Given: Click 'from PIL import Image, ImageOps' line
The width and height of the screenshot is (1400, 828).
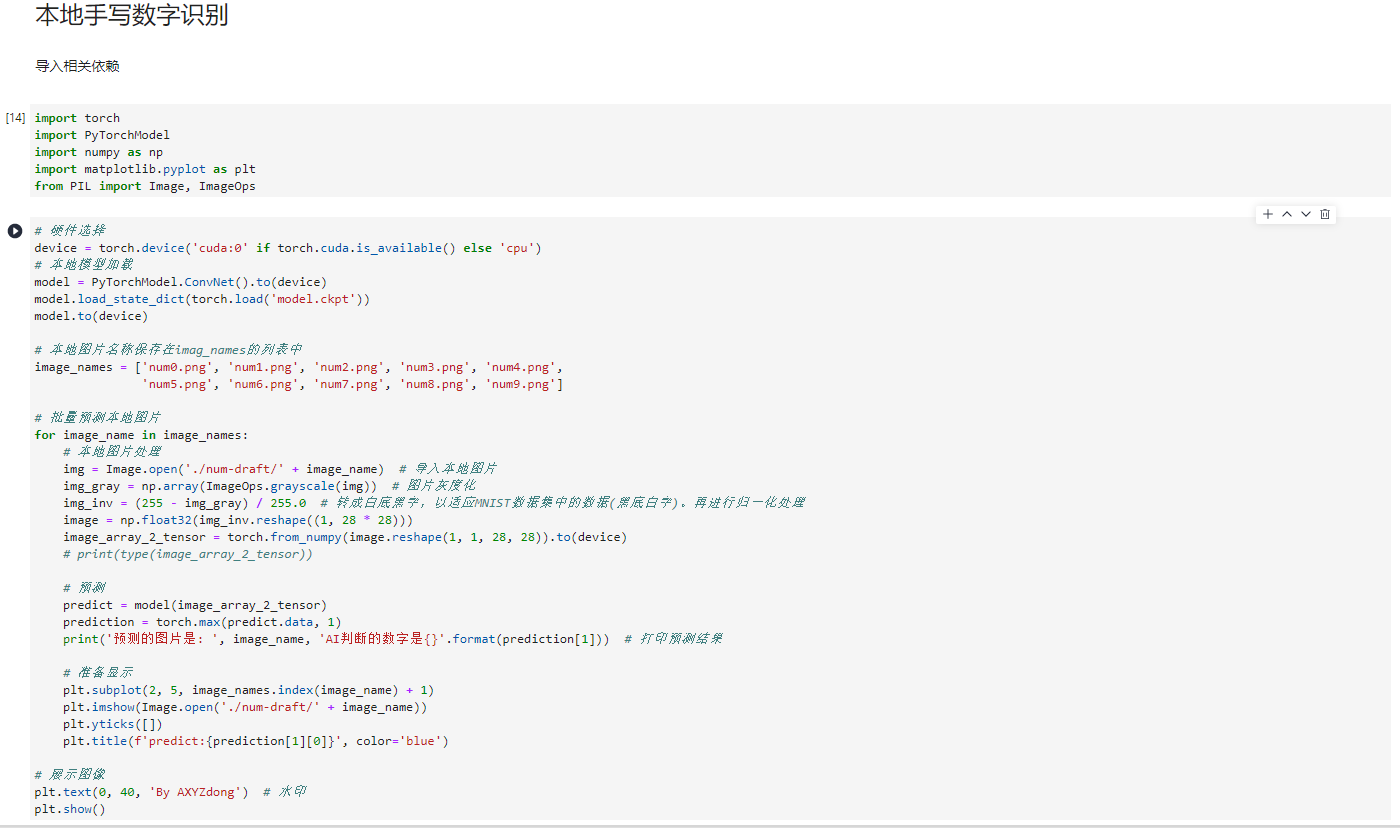Looking at the screenshot, I should [x=145, y=186].
